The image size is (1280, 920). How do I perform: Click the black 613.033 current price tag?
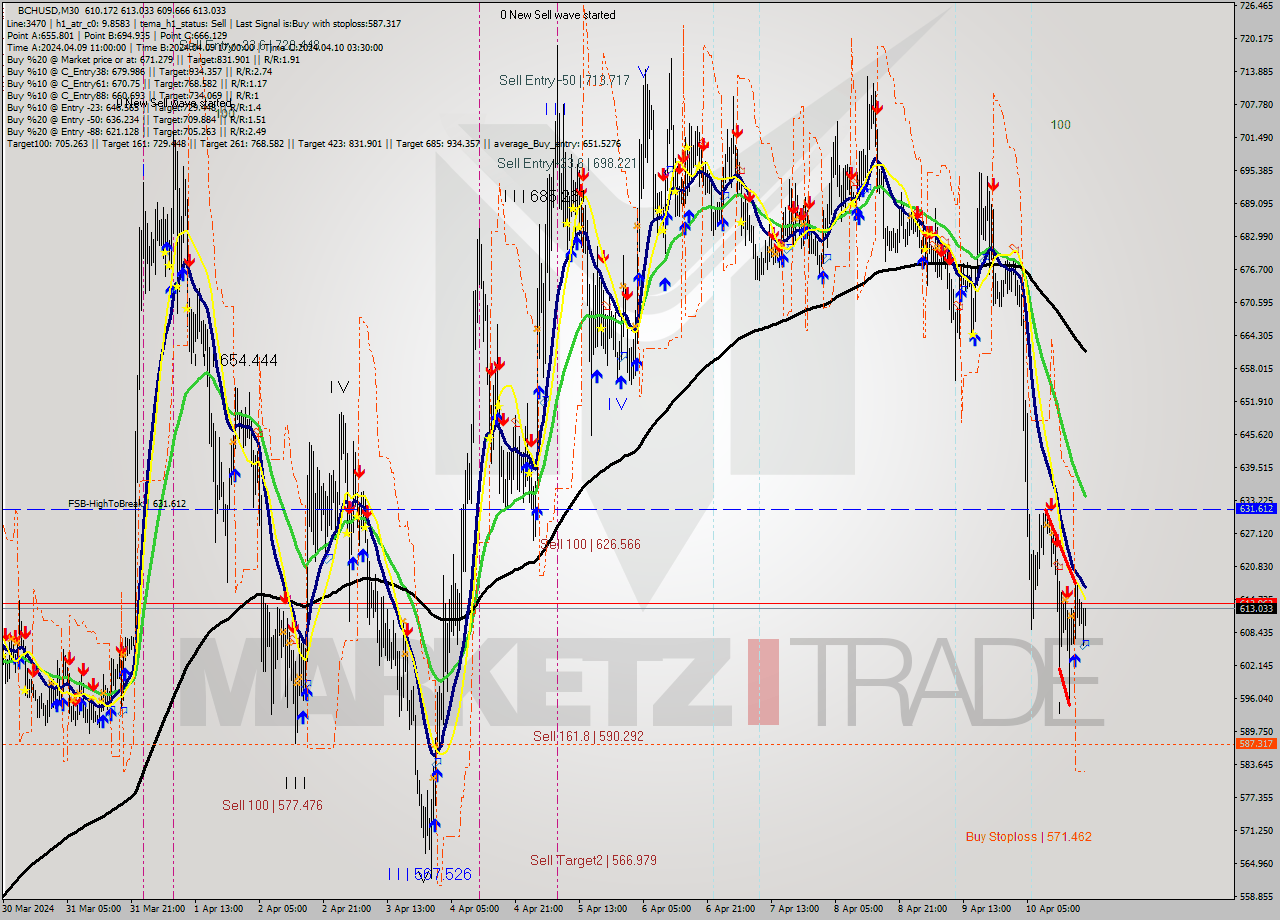[x=1256, y=608]
